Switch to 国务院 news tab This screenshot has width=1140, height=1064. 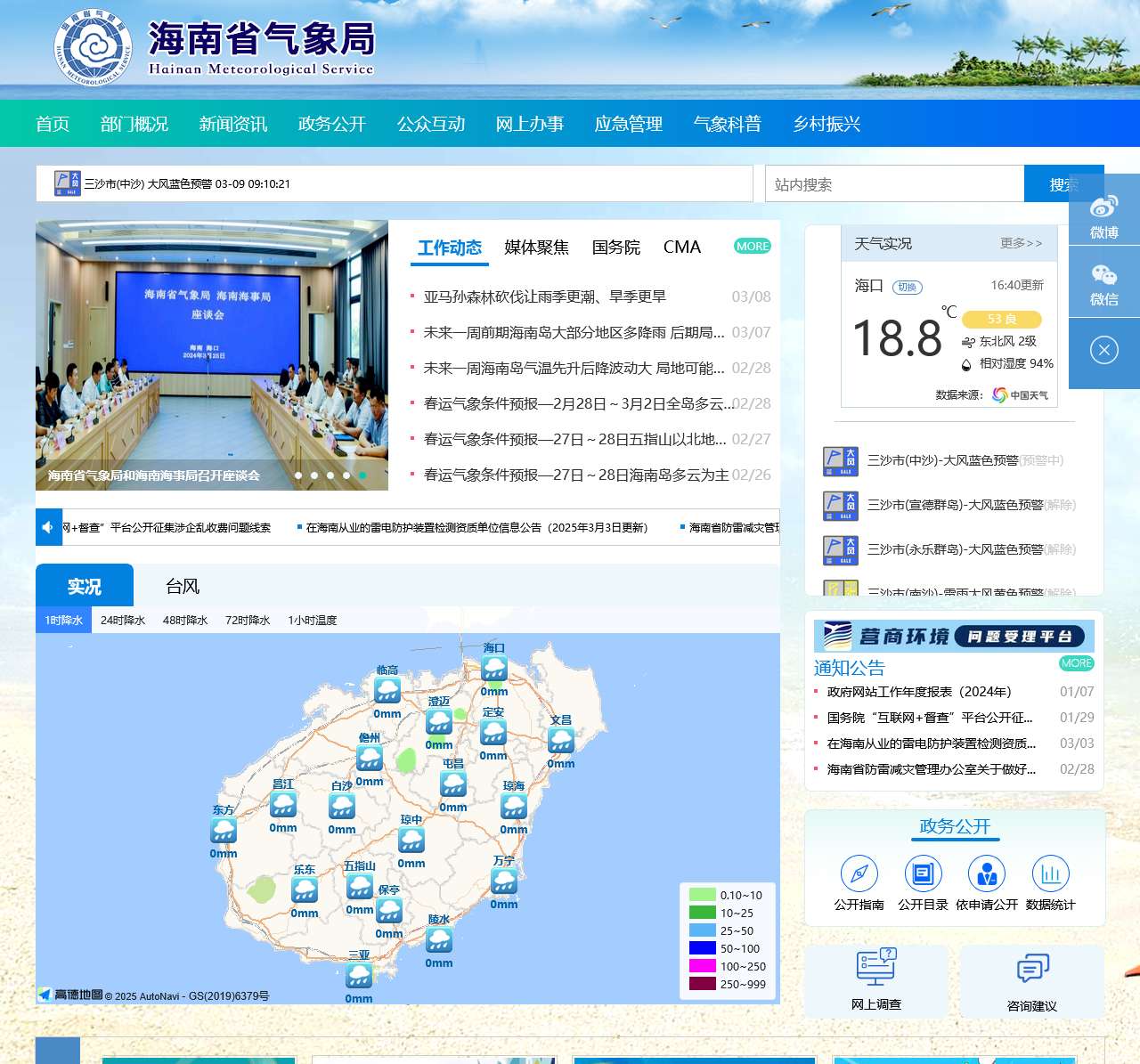point(616,248)
